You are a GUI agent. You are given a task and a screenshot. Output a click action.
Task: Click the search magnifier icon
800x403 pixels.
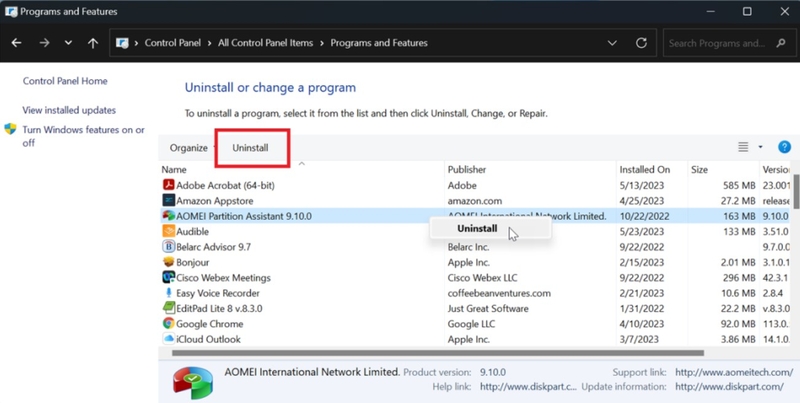coord(781,43)
